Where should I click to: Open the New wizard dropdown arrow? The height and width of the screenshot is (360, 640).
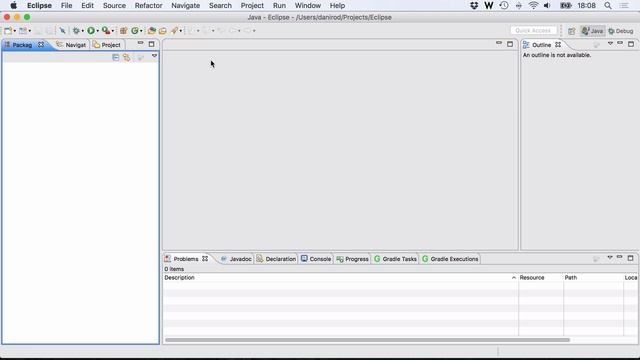click(14, 31)
